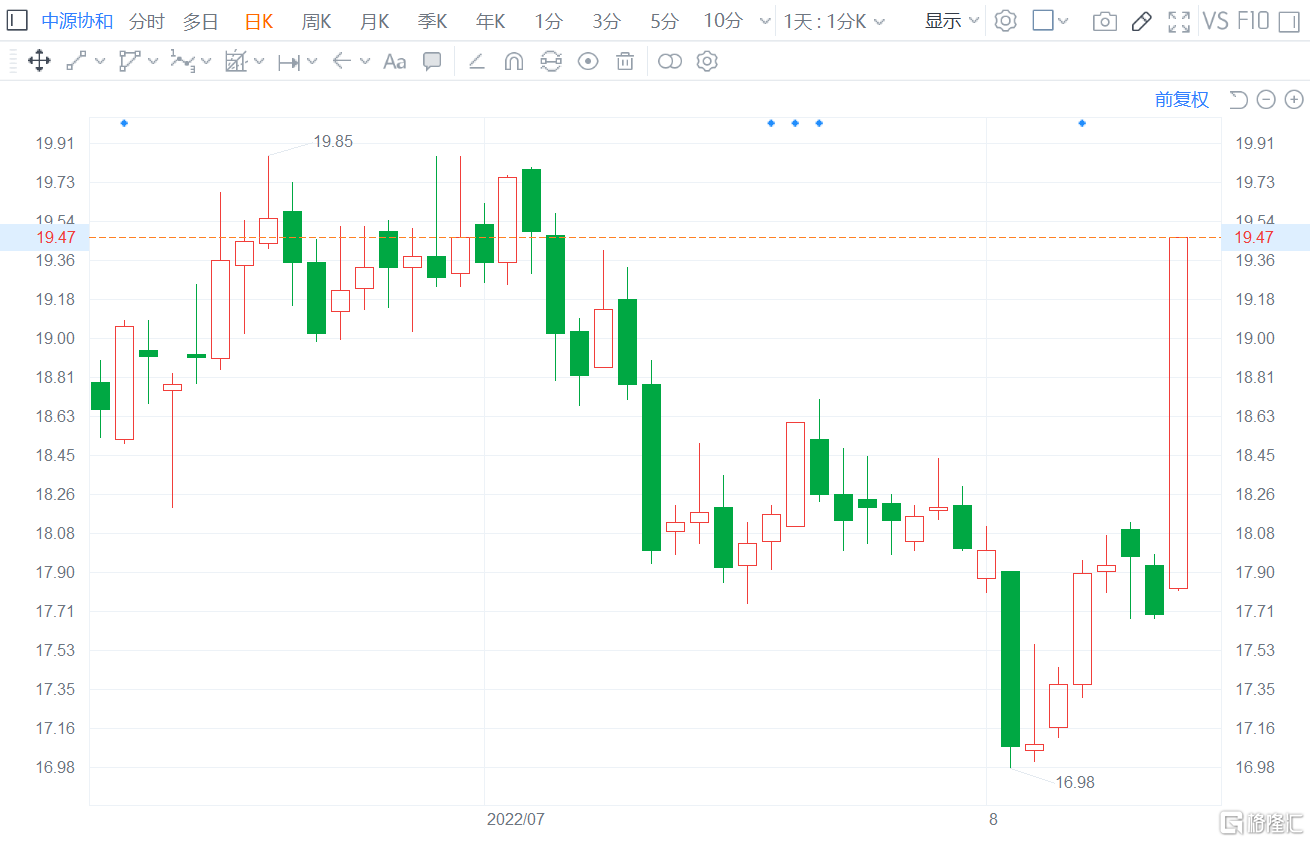Select the 日K period tab
Screen dimensions: 1310x842
(x=259, y=21)
